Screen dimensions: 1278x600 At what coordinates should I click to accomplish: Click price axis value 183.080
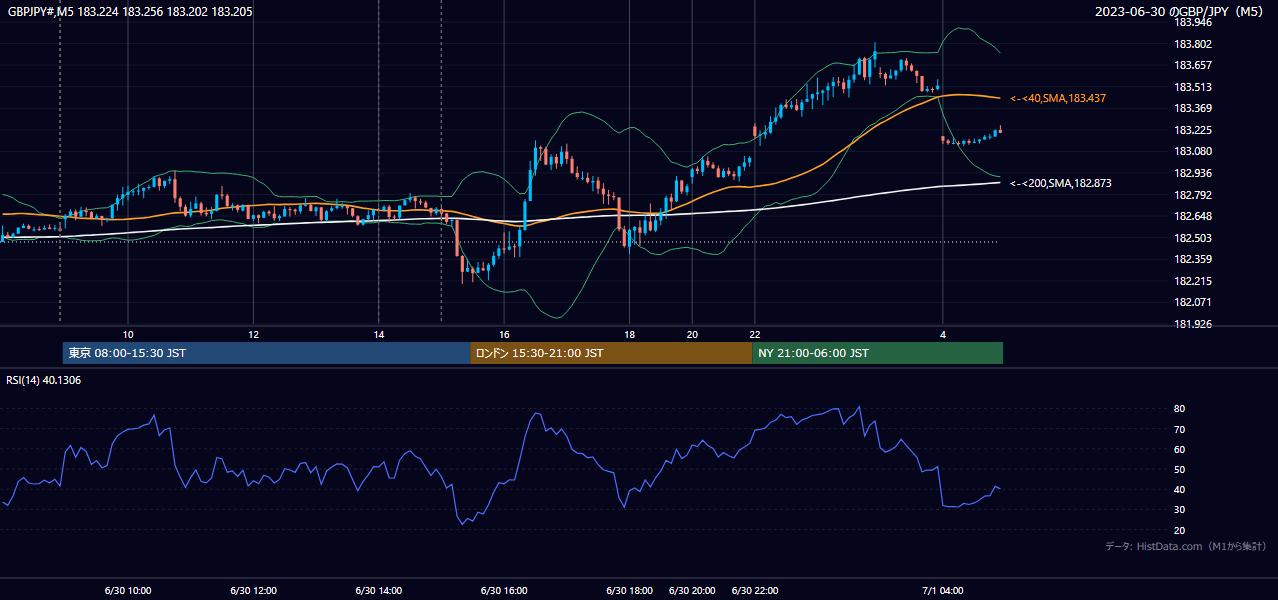(1192, 151)
